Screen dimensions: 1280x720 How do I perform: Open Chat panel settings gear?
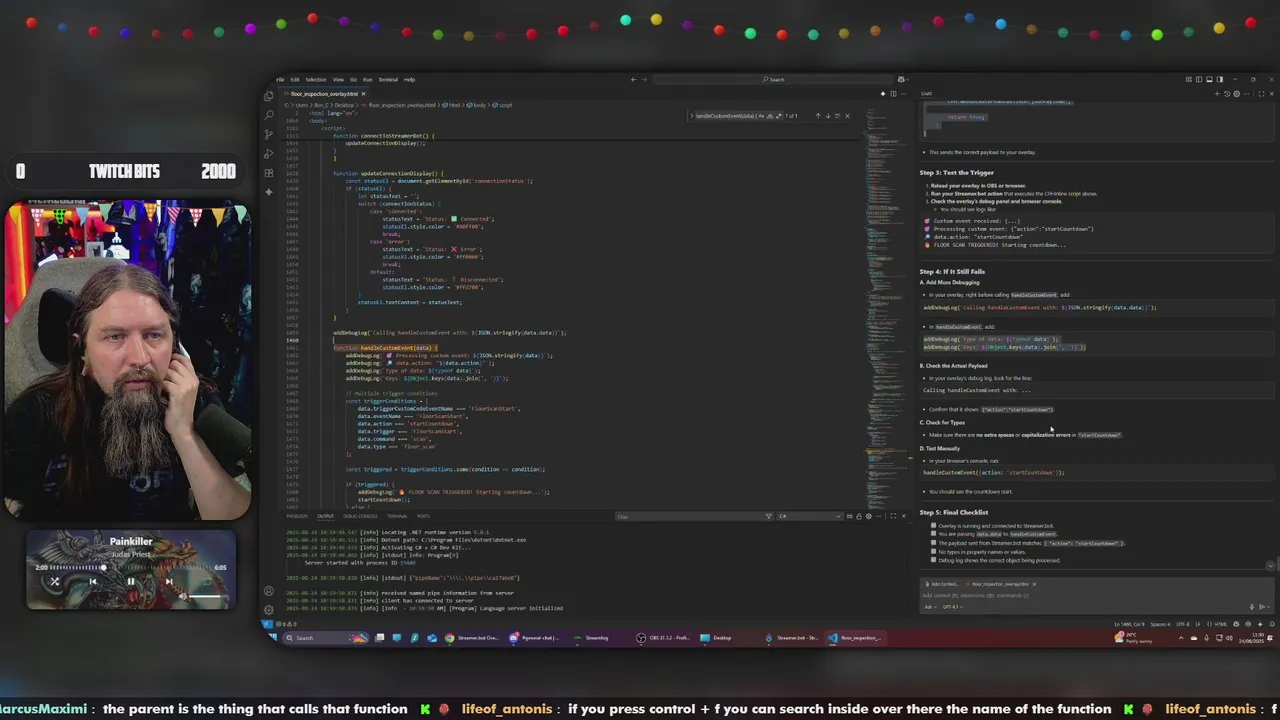point(1236,93)
